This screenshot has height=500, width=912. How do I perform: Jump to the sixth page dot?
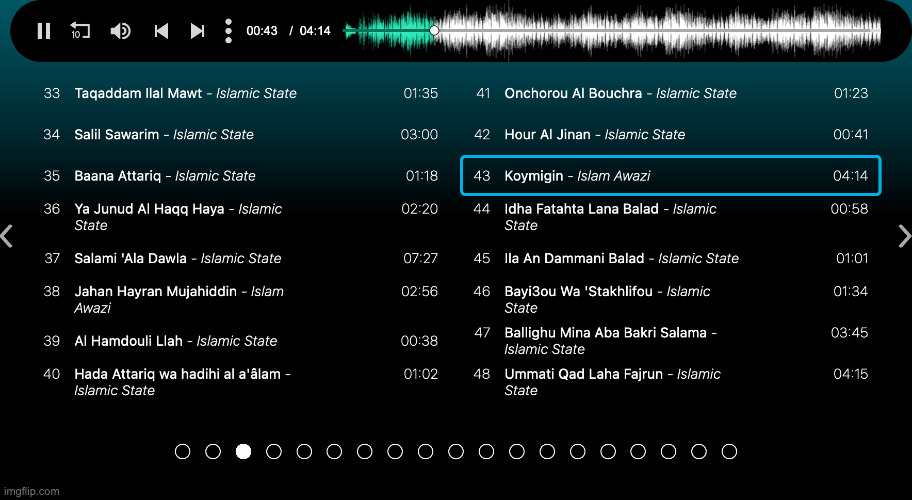pos(334,452)
